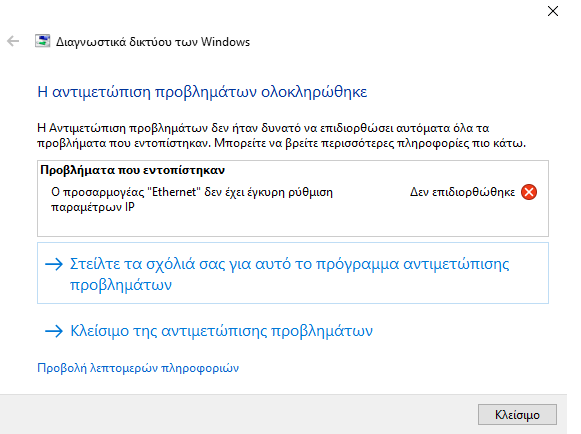Image resolution: width=581 pixels, height=434 pixels.
Task: Click the empty area inside the problems list box
Action: (x=293, y=225)
